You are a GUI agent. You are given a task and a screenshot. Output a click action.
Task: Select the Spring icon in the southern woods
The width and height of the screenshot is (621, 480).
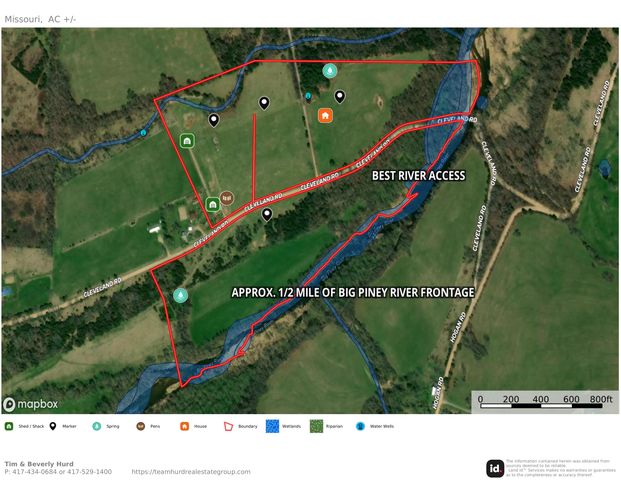(x=181, y=295)
